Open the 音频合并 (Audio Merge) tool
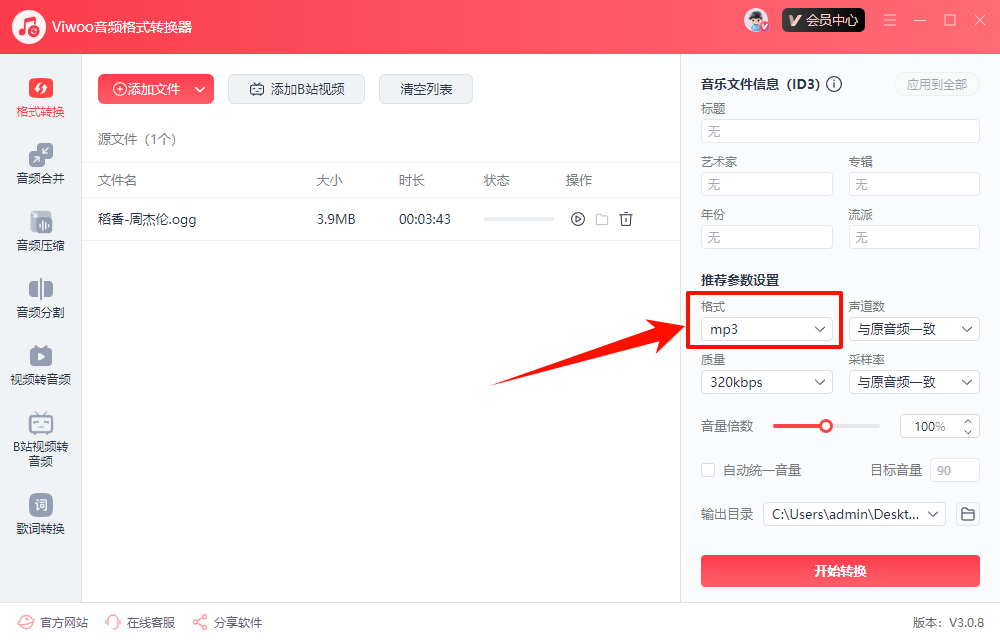The height and width of the screenshot is (640, 1000). point(40,163)
